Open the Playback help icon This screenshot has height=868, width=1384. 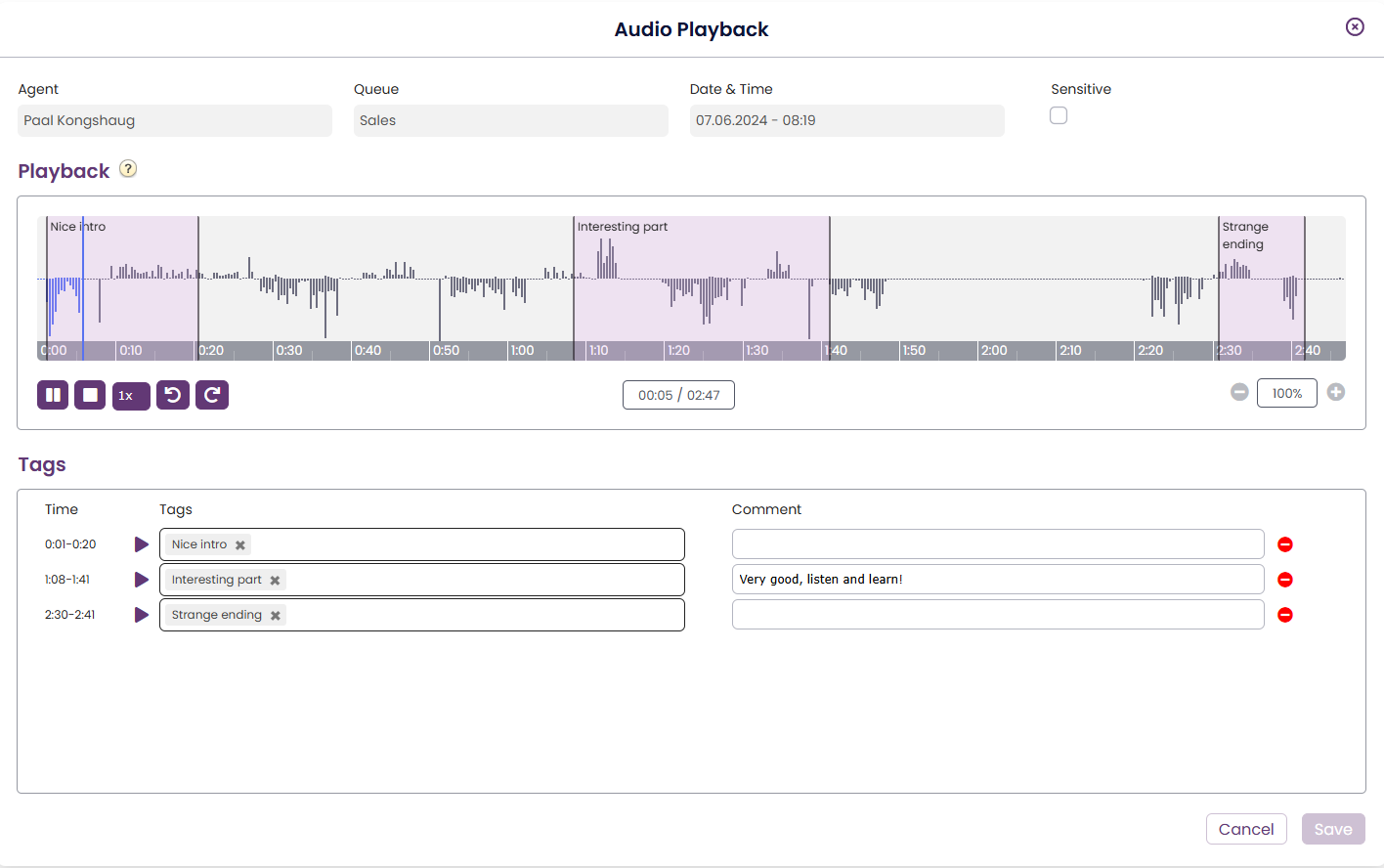coord(128,169)
